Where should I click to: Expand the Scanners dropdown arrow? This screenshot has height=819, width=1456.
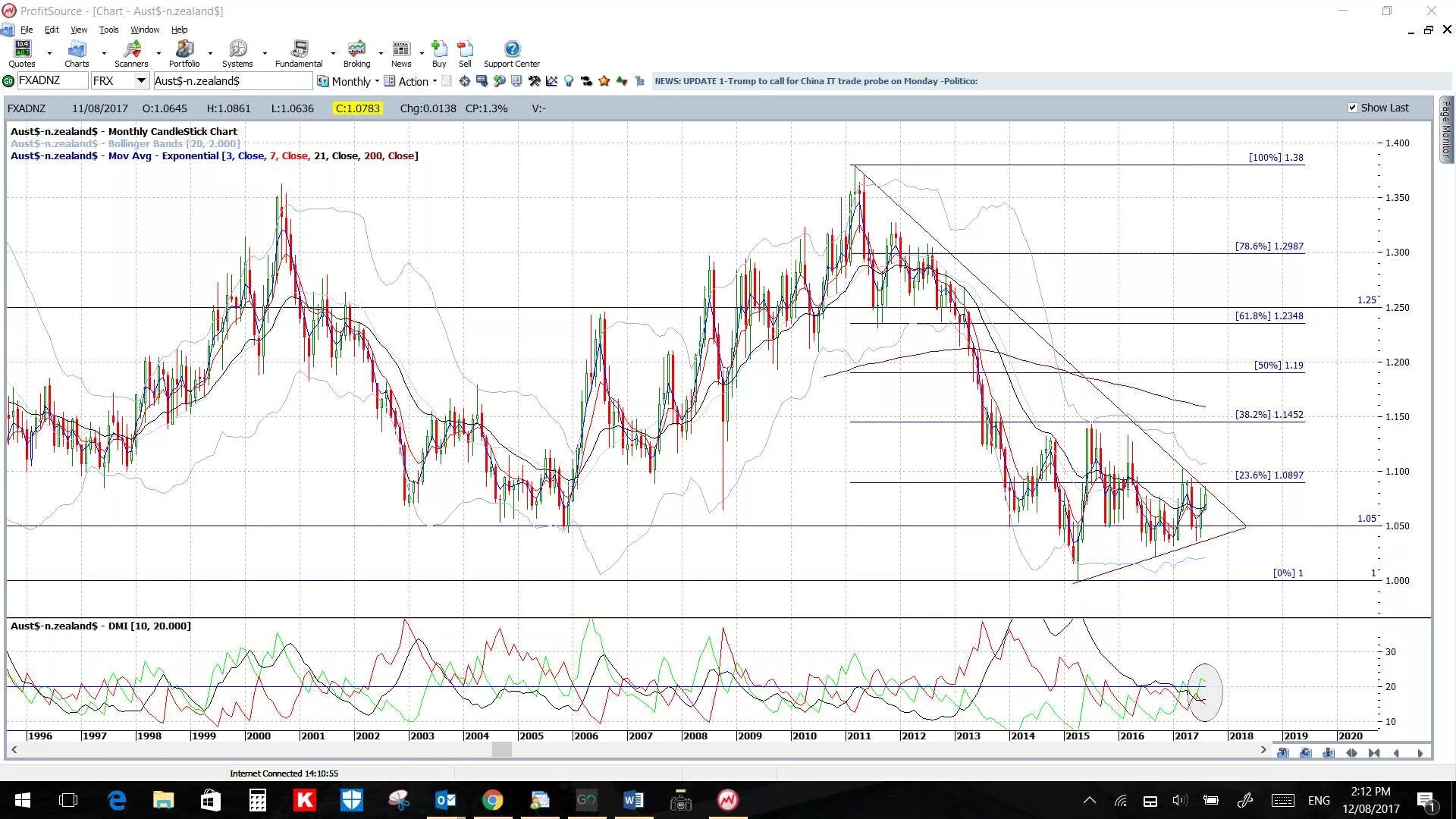point(158,54)
